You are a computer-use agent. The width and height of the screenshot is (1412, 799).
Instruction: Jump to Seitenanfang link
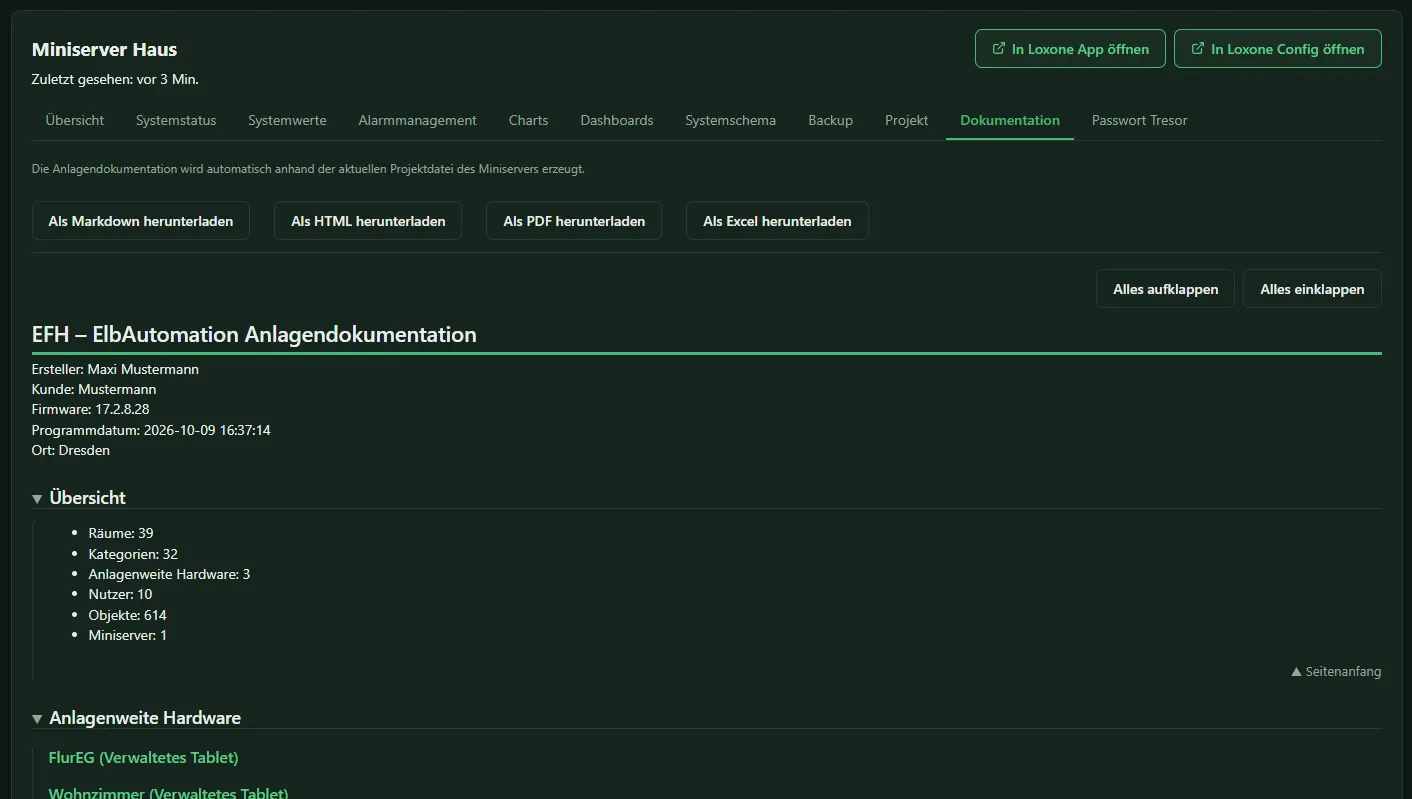(x=1336, y=672)
